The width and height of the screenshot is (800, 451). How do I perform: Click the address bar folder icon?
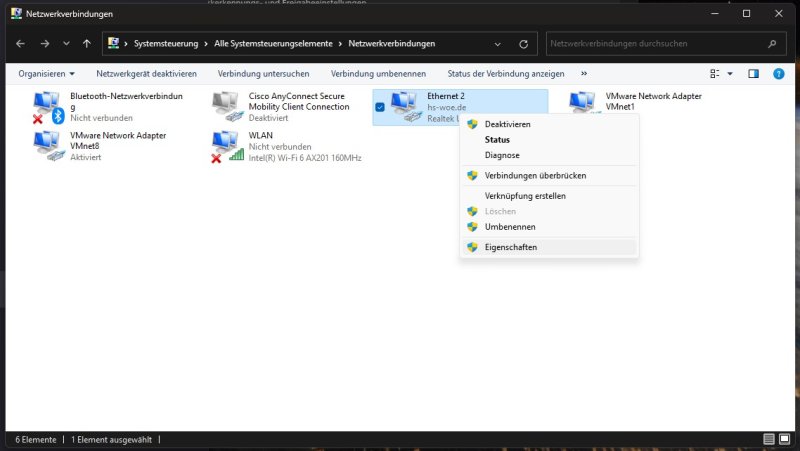click(x=113, y=43)
